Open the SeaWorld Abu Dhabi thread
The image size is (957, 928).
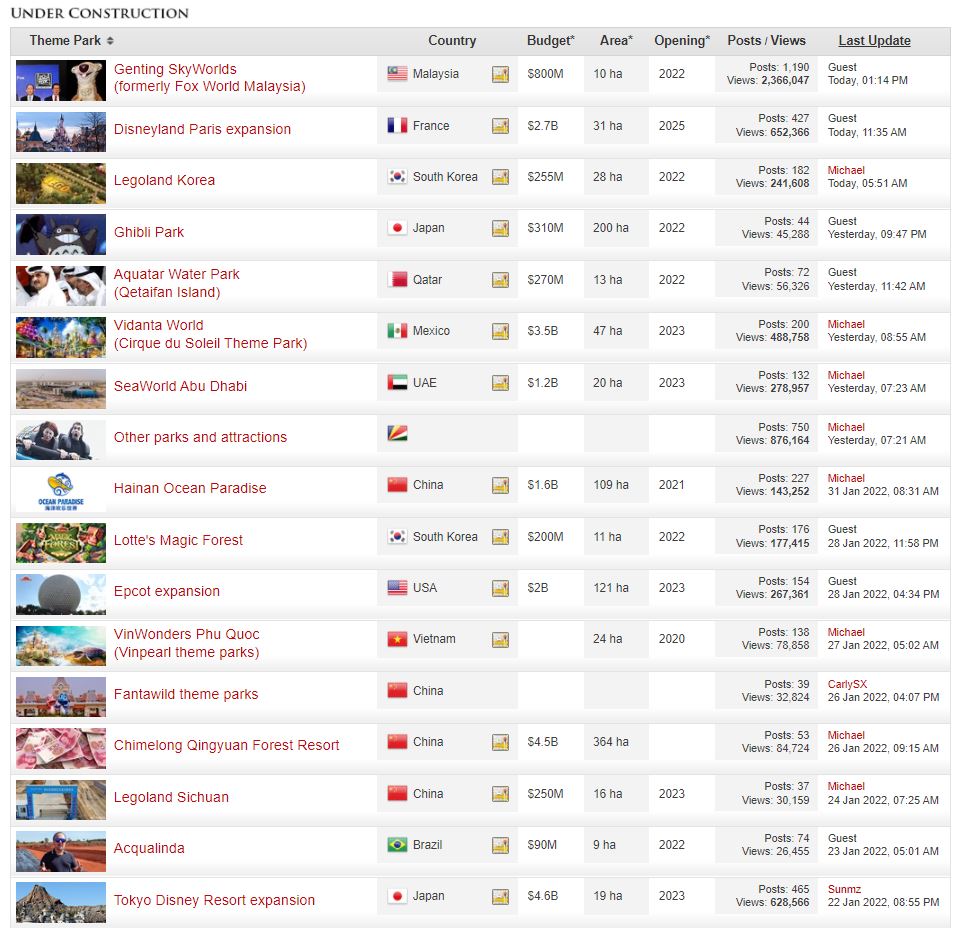coord(180,386)
